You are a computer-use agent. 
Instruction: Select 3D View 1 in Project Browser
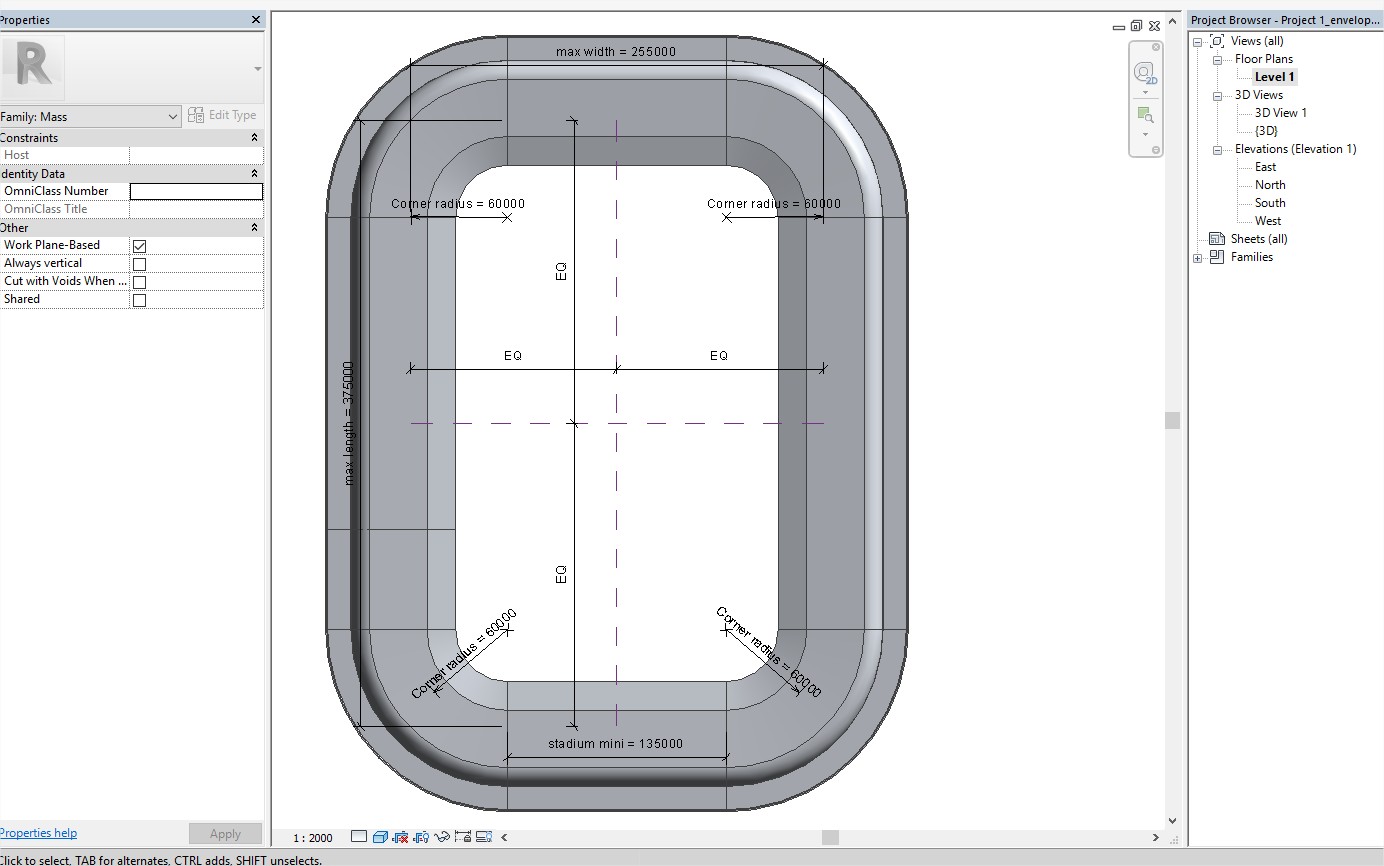pos(1280,113)
